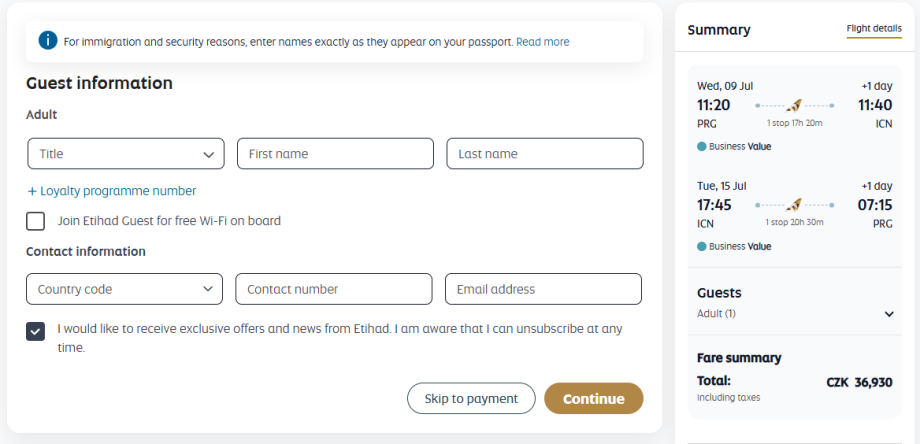Focus the First name field
Image resolution: width=920 pixels, height=444 pixels.
pyautogui.click(x=335, y=154)
